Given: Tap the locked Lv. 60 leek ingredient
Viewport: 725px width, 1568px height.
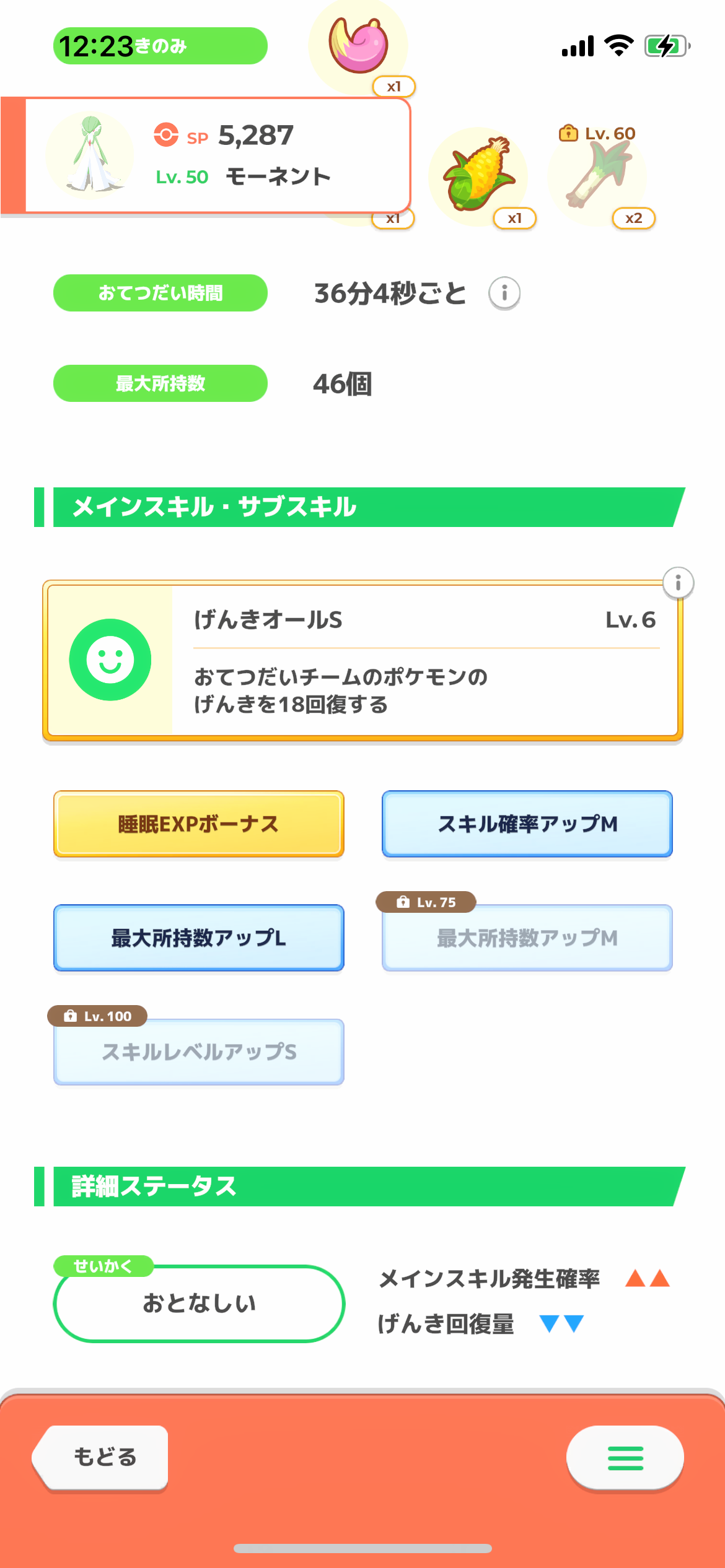Looking at the screenshot, I should pyautogui.click(x=597, y=176).
